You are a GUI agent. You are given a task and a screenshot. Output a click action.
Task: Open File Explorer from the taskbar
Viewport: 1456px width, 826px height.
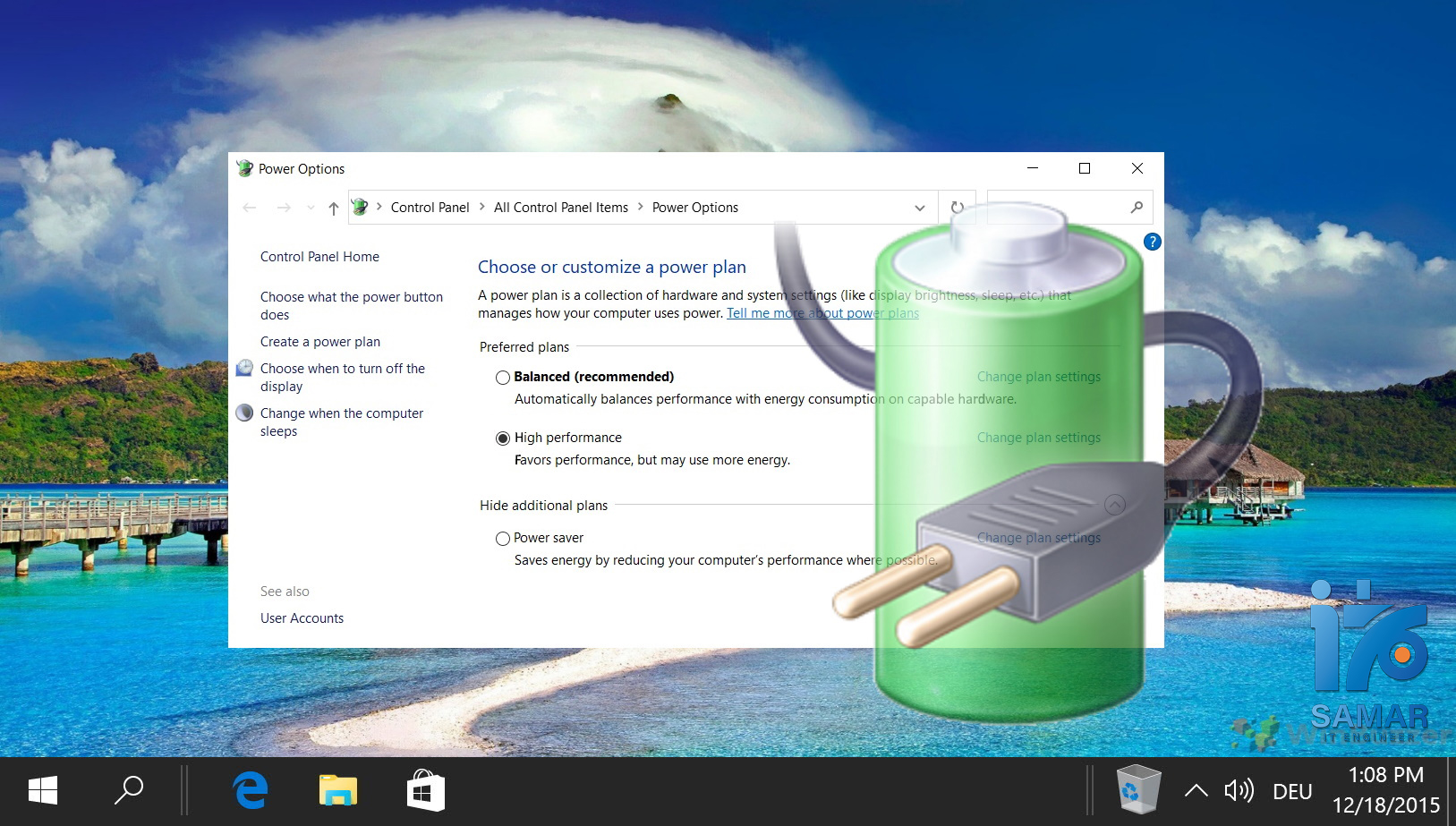click(x=337, y=791)
